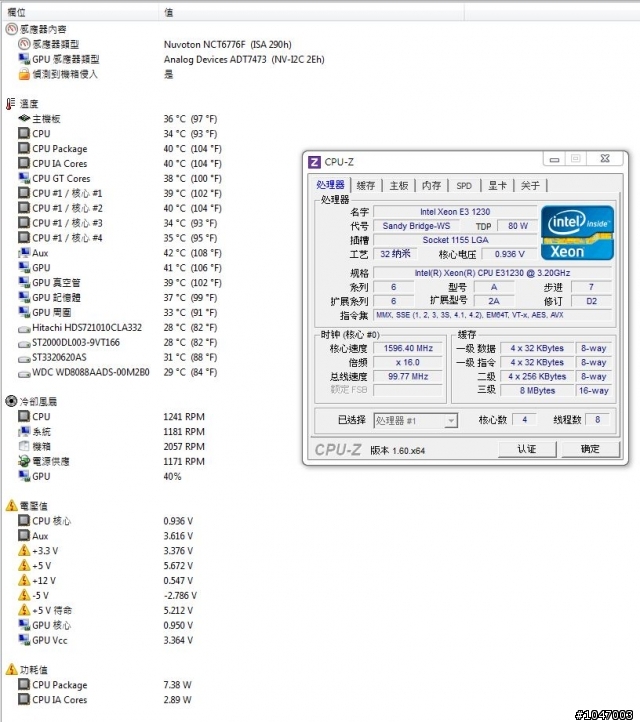The image size is (640, 723).
Task: Switch to the 主板 tab in CPU-Z
Action: 399,185
